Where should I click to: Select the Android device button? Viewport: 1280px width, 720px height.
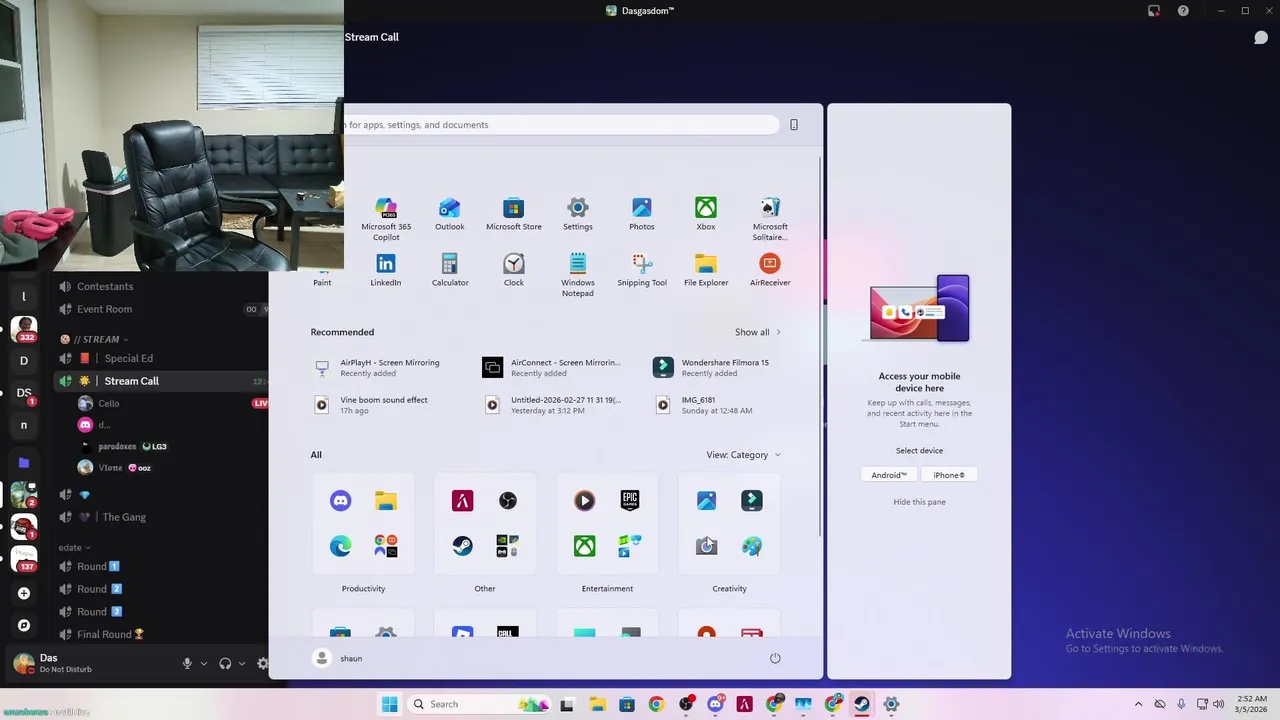pos(888,475)
